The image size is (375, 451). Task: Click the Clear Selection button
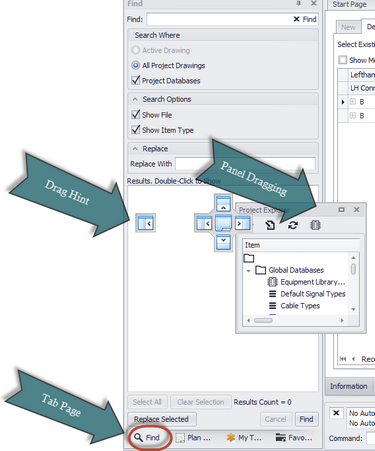tap(201, 402)
